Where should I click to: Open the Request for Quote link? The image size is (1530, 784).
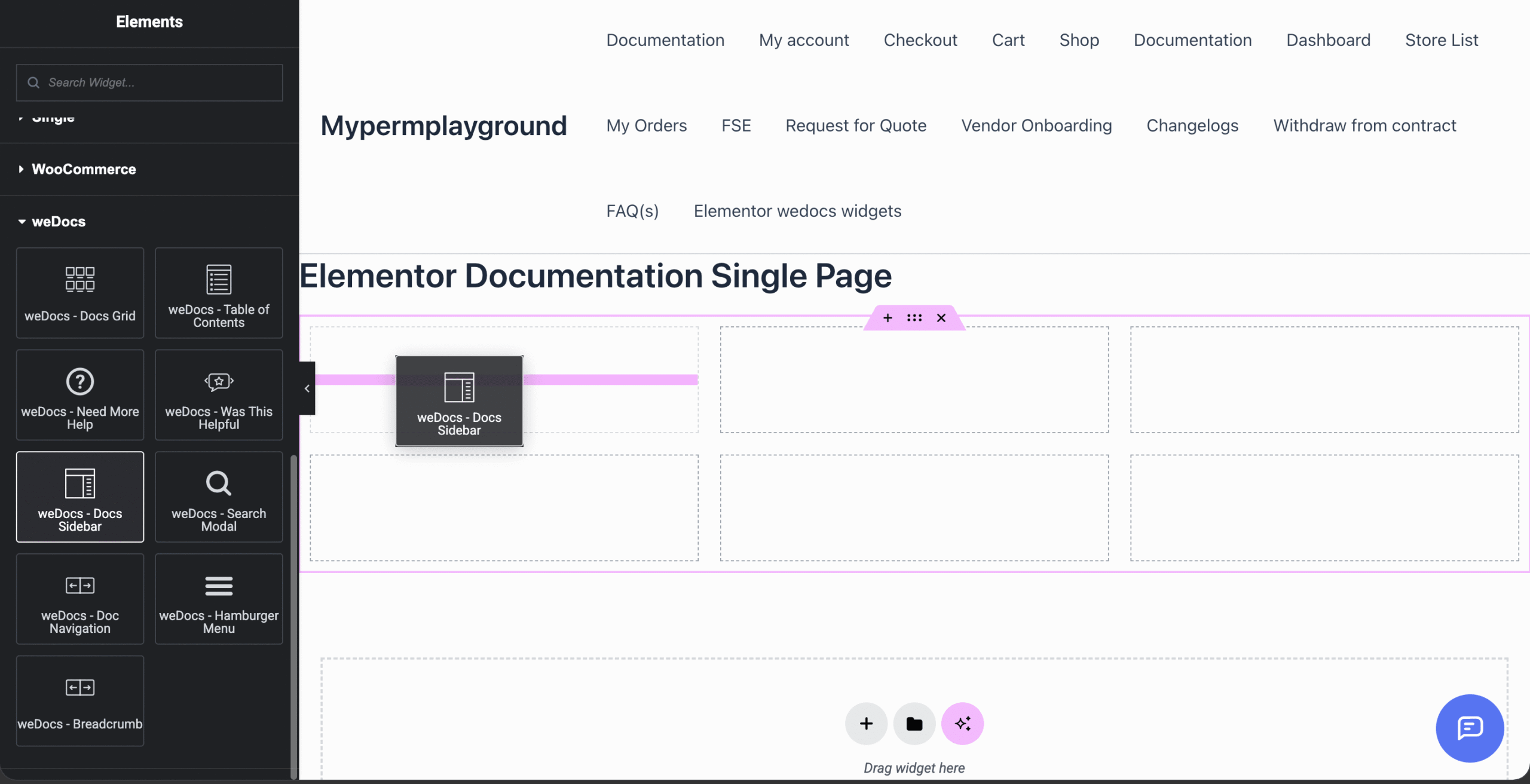pos(856,125)
